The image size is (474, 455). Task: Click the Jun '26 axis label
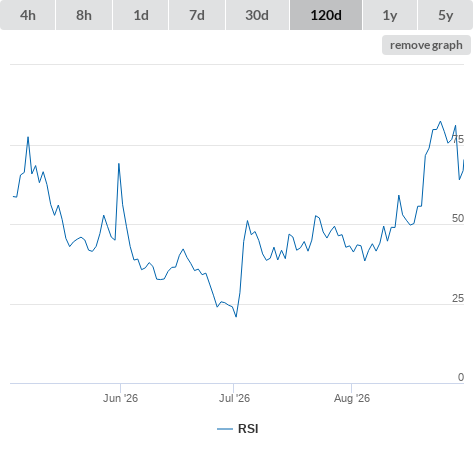click(120, 398)
